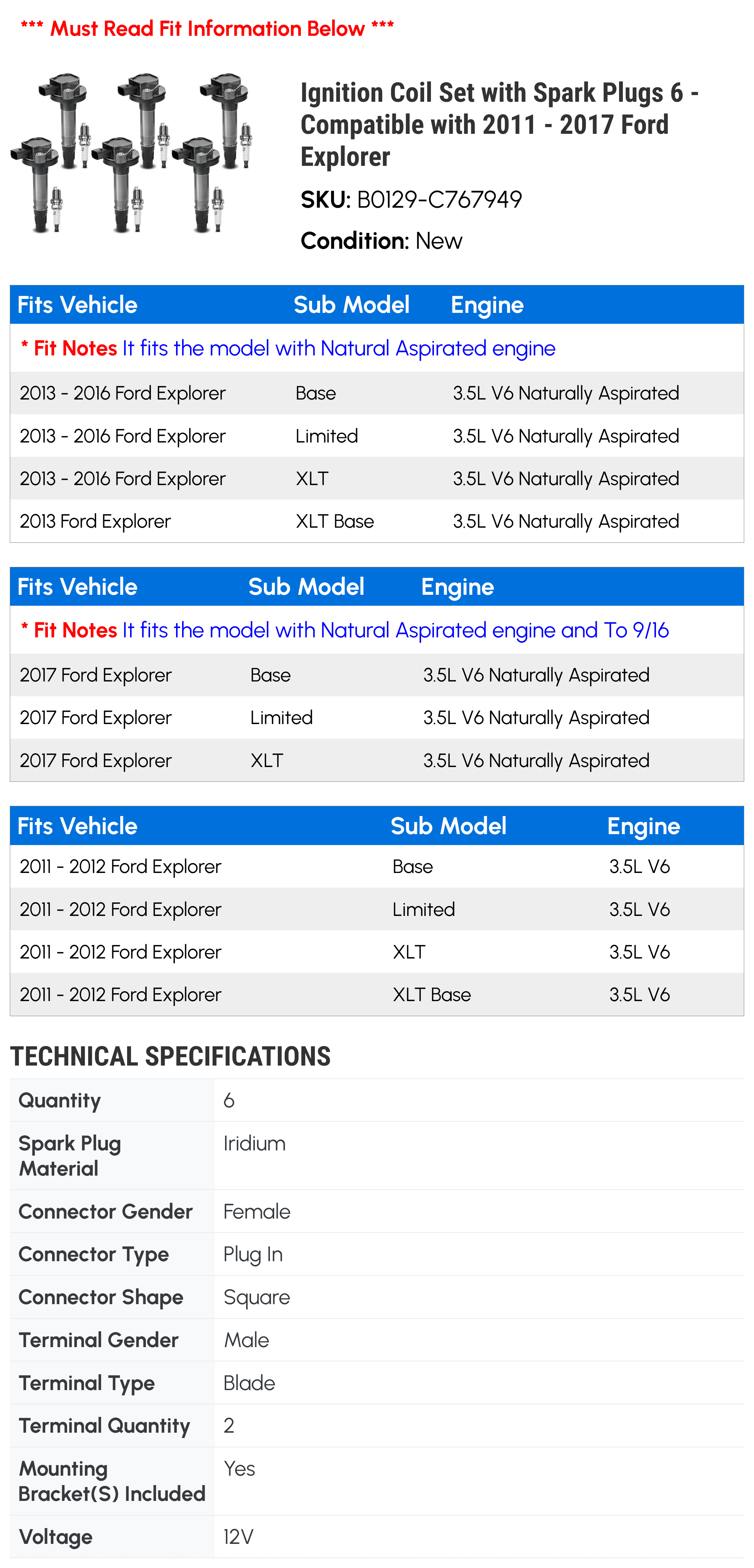The width and height of the screenshot is (754, 1568).
Task: Click the first table's Engine header
Action: click(487, 305)
